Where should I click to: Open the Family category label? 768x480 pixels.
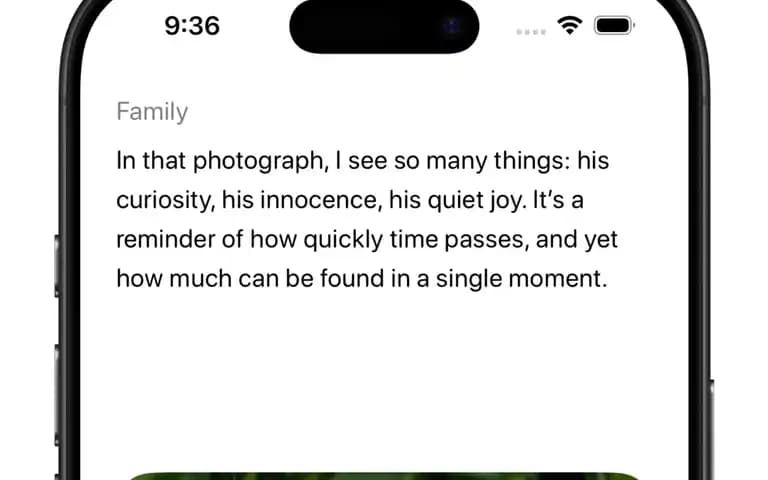(152, 112)
